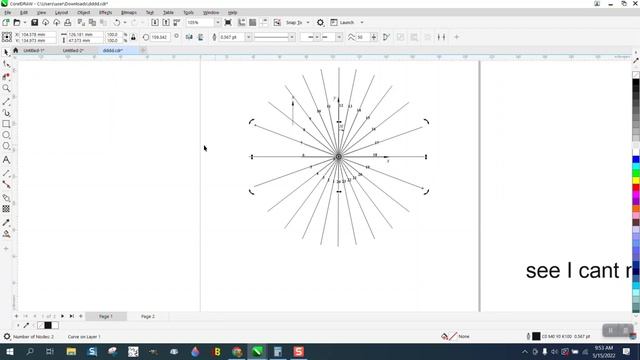
Task: Open the File menu
Action: coord(8,13)
